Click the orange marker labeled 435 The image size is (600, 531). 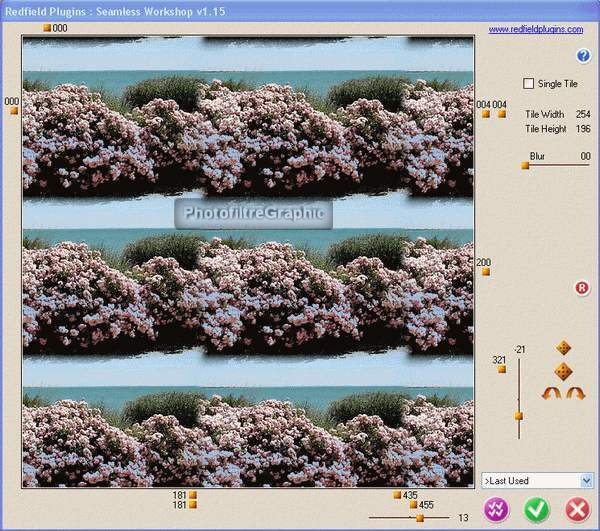tap(397, 495)
